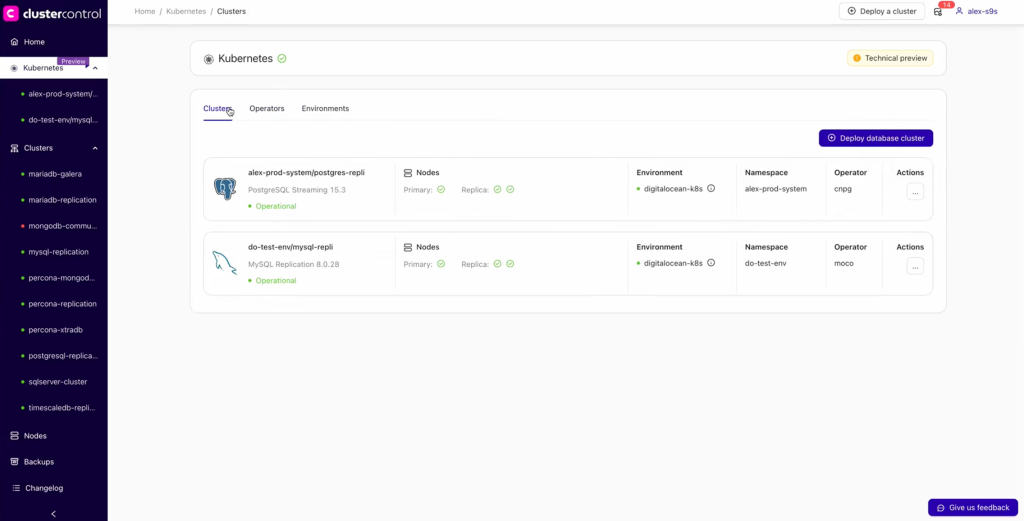Click the ClusterControl logo
Image resolution: width=1024 pixels, height=521 pixels.
52,14
